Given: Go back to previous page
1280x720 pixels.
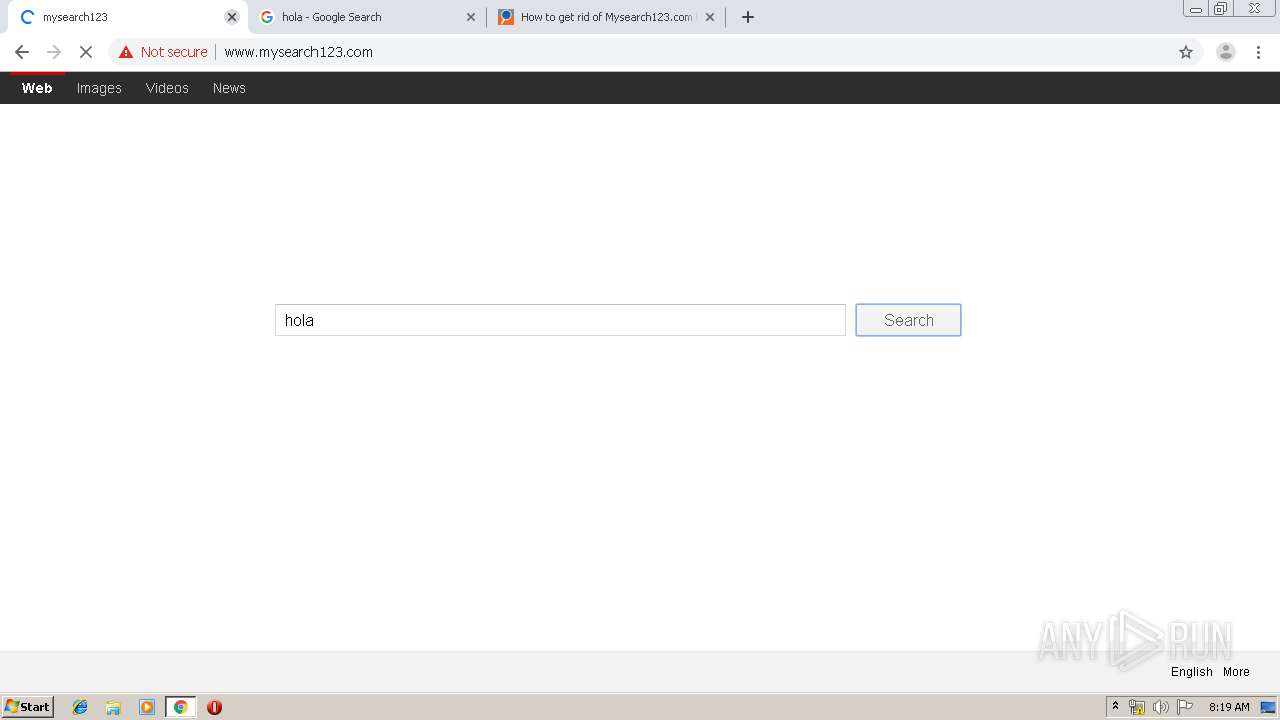Looking at the screenshot, I should coord(22,52).
